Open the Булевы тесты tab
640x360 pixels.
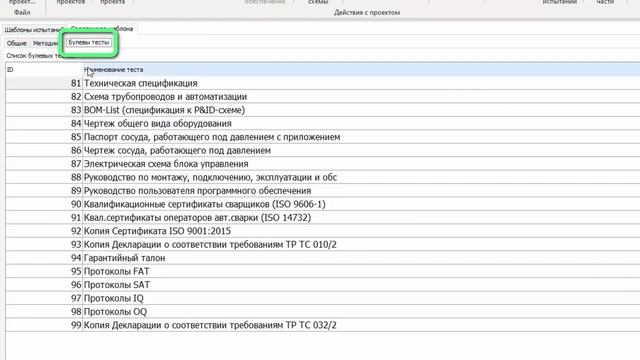pyautogui.click(x=89, y=42)
